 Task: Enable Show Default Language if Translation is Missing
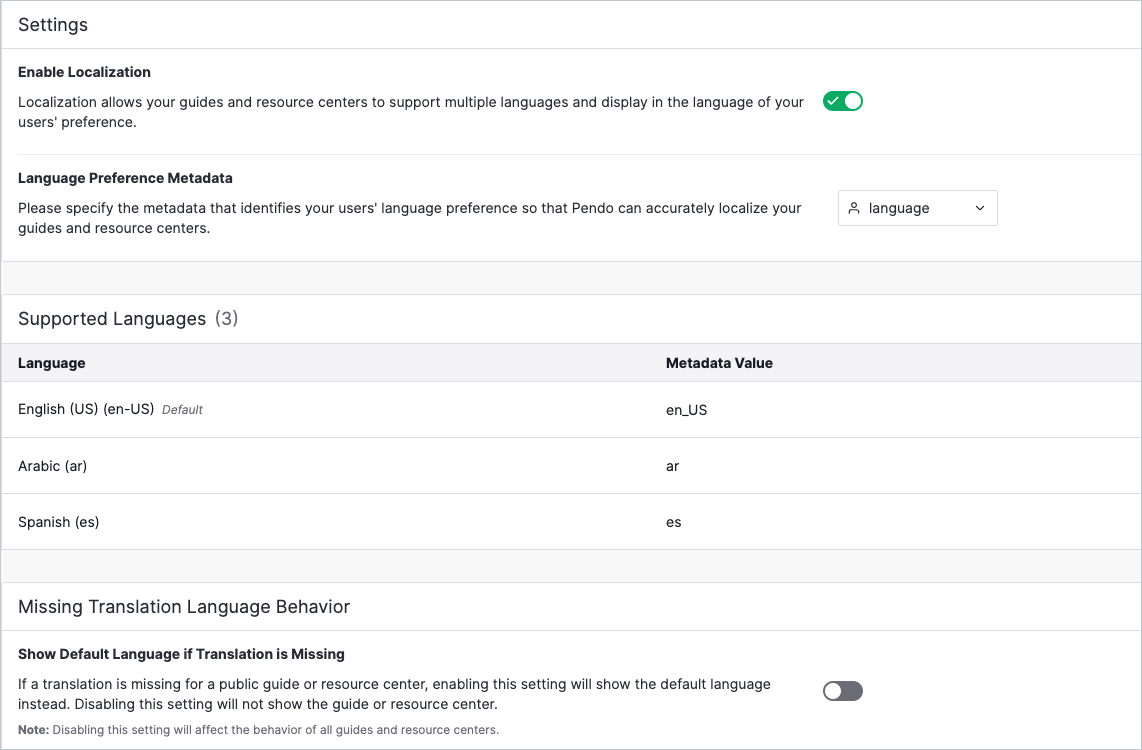coord(842,691)
